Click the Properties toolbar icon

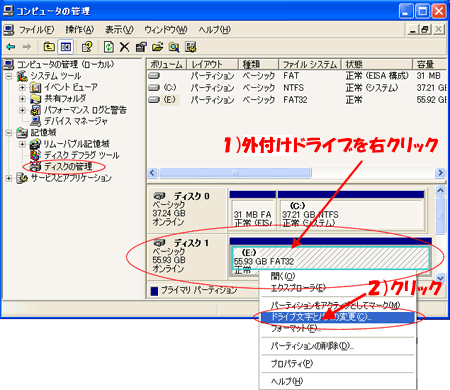coord(141,47)
